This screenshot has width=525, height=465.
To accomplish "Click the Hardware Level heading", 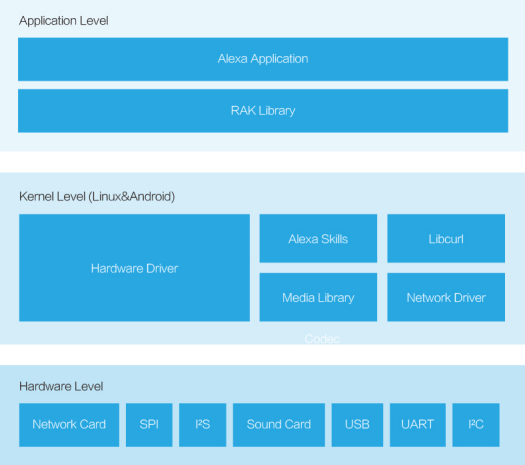I will click(61, 386).
